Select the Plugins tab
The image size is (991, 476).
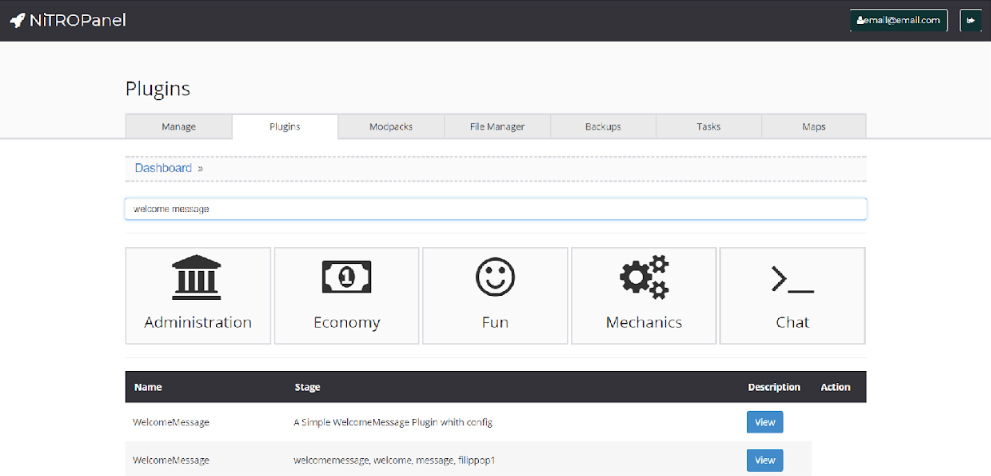click(x=285, y=127)
